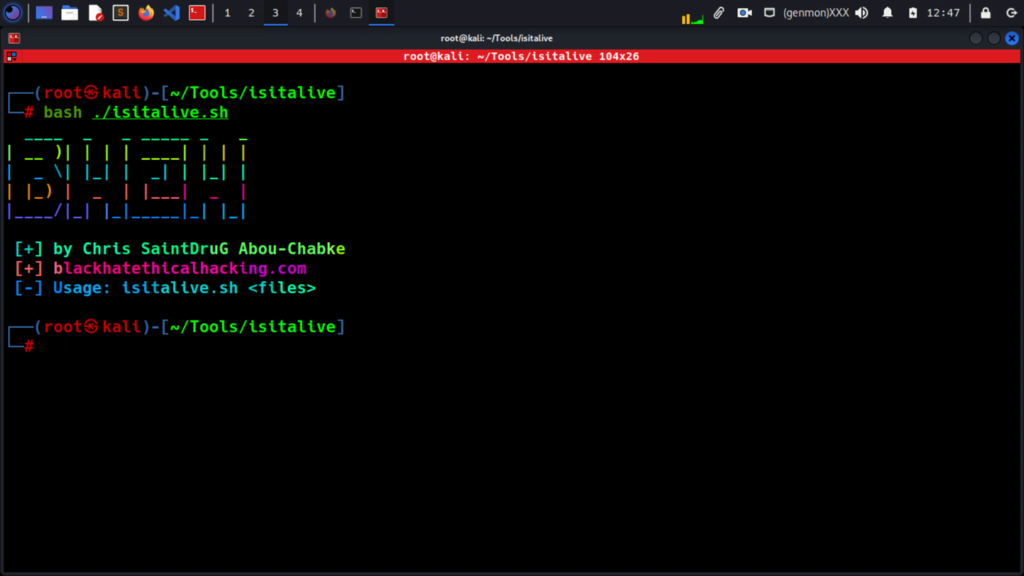Open the notifications bell icon

coord(887,13)
